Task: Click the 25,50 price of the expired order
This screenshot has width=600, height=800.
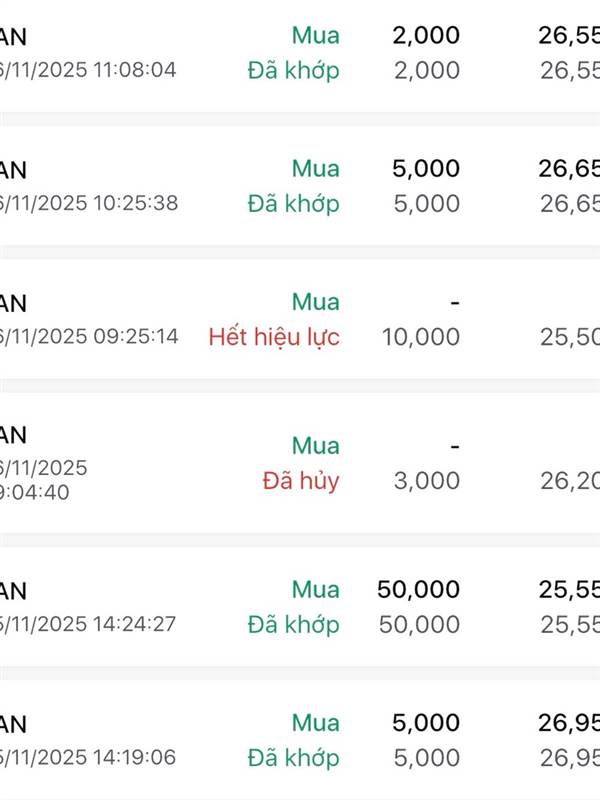Action: (569, 336)
